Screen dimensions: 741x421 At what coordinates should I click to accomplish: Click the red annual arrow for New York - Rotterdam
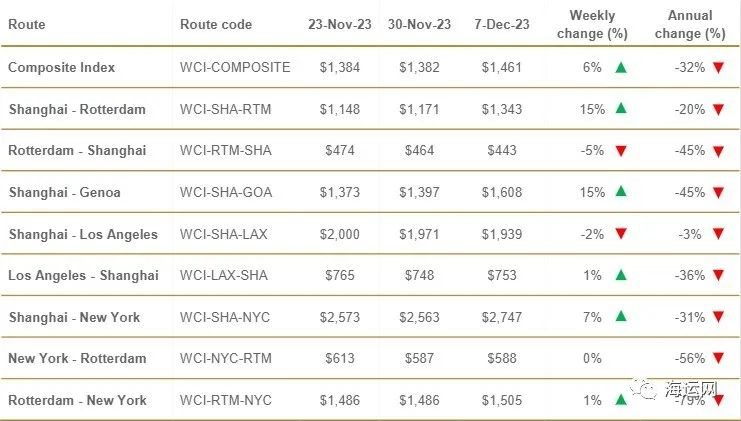click(x=718, y=359)
